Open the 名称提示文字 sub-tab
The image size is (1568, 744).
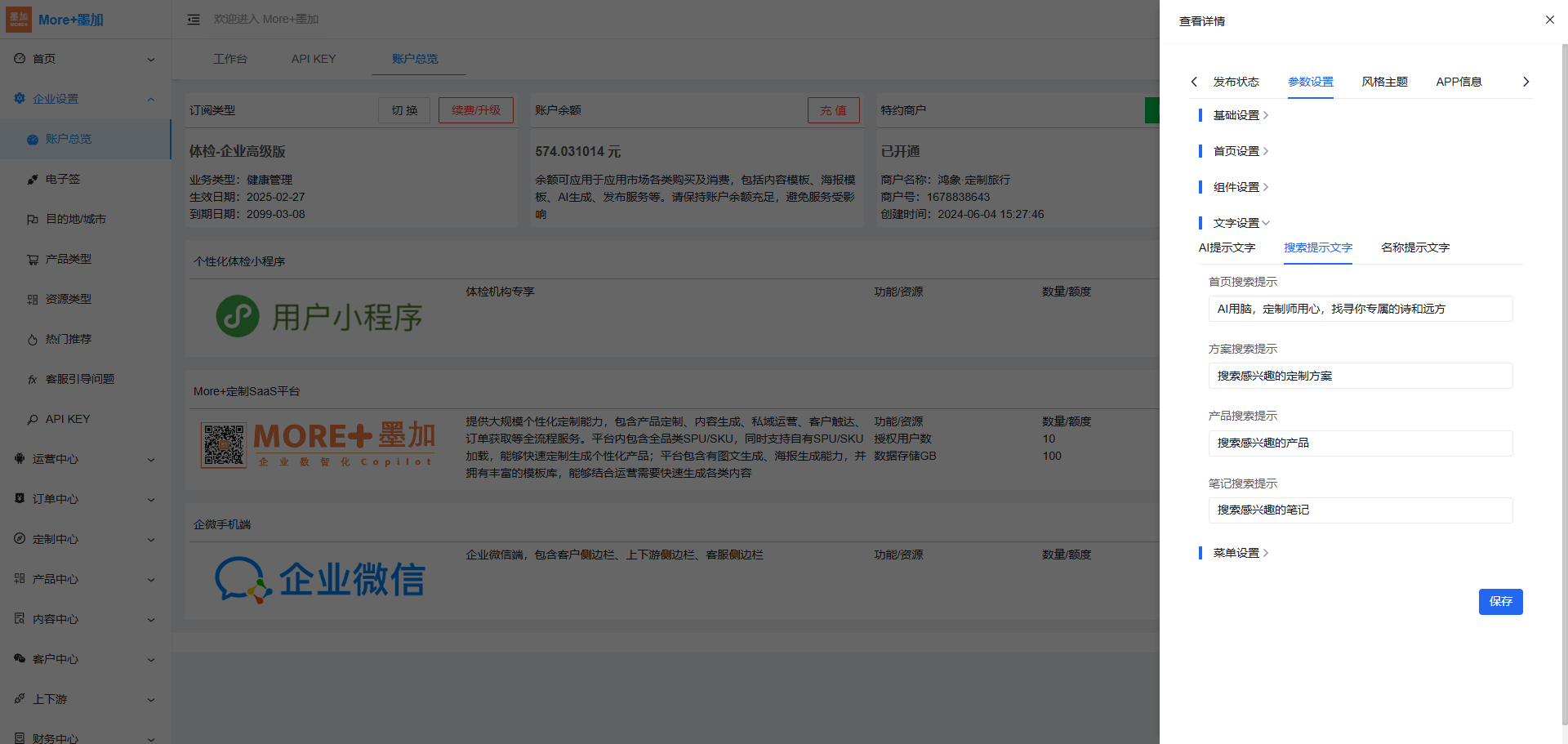click(x=1414, y=247)
